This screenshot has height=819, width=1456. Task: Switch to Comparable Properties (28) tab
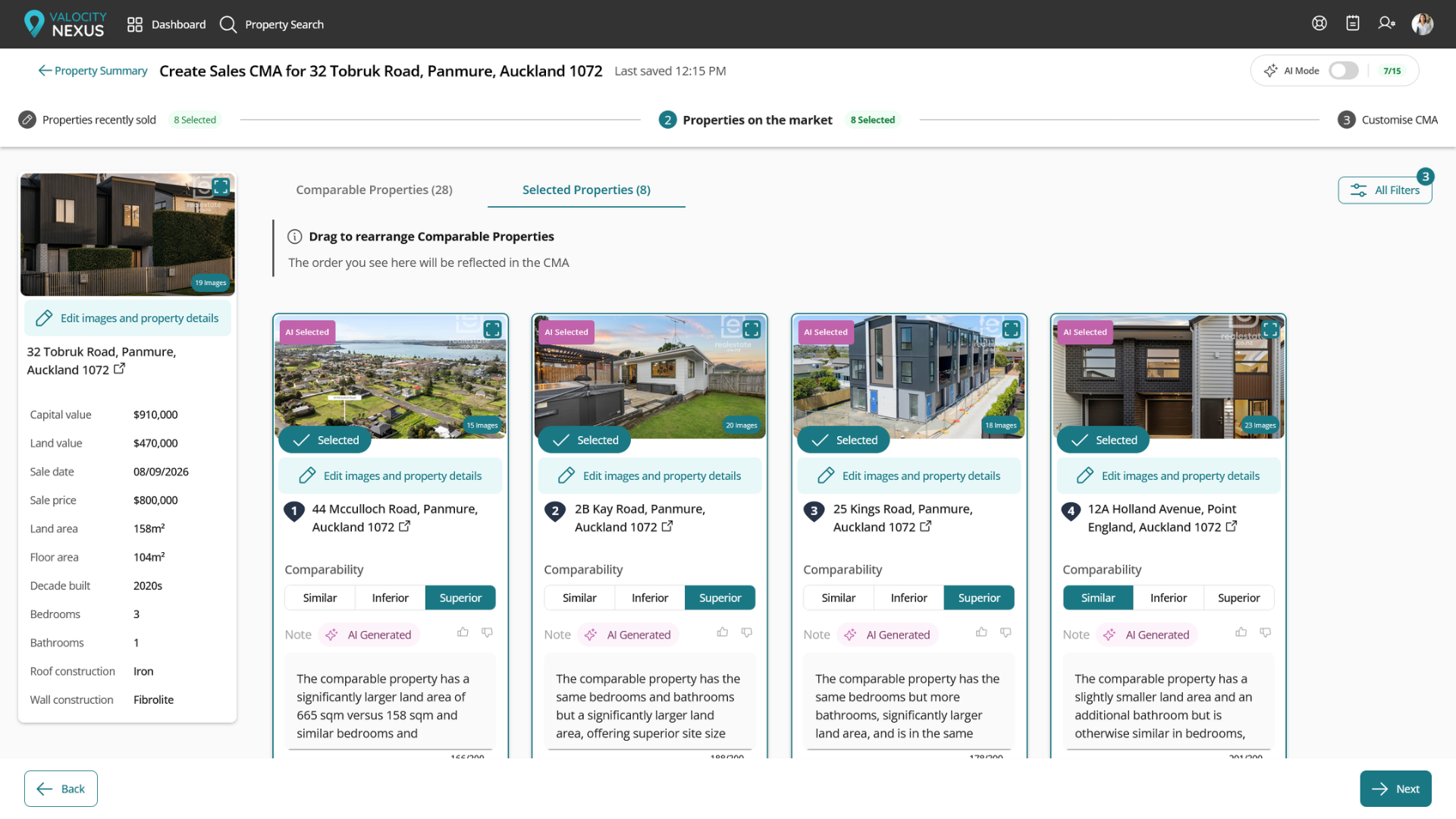pyautogui.click(x=374, y=190)
